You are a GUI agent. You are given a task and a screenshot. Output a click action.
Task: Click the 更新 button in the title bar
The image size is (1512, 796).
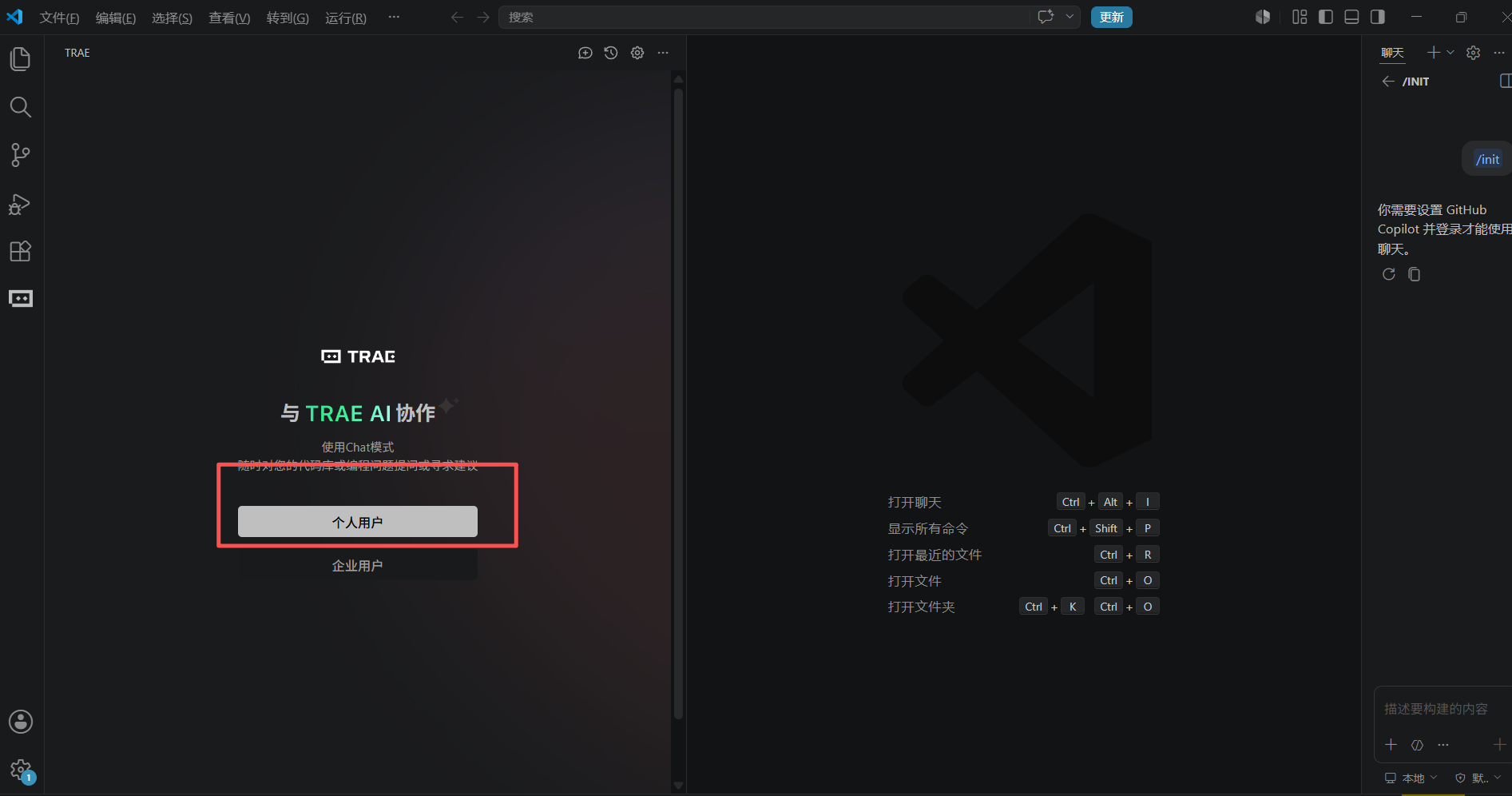tap(1112, 17)
